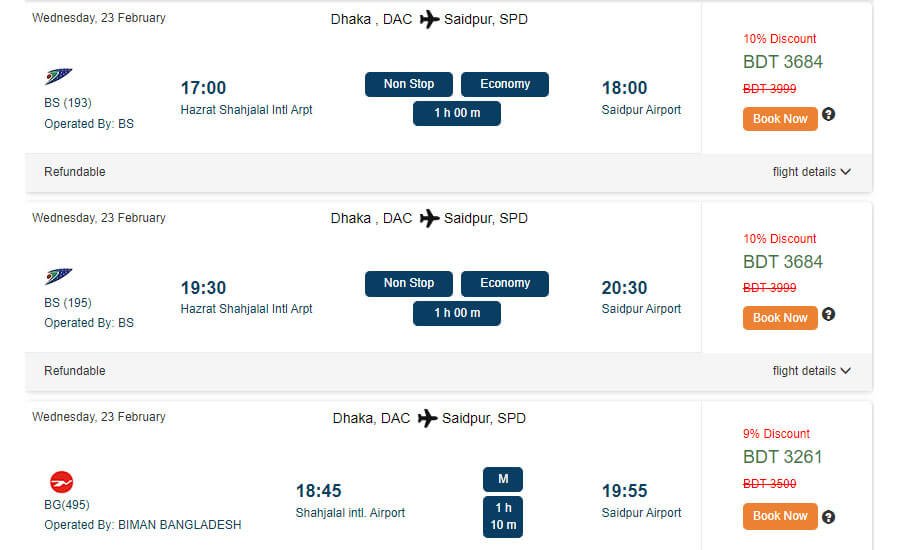The width and height of the screenshot is (900, 550).
Task: Expand flight details for the 17:00 flight
Action: click(811, 172)
